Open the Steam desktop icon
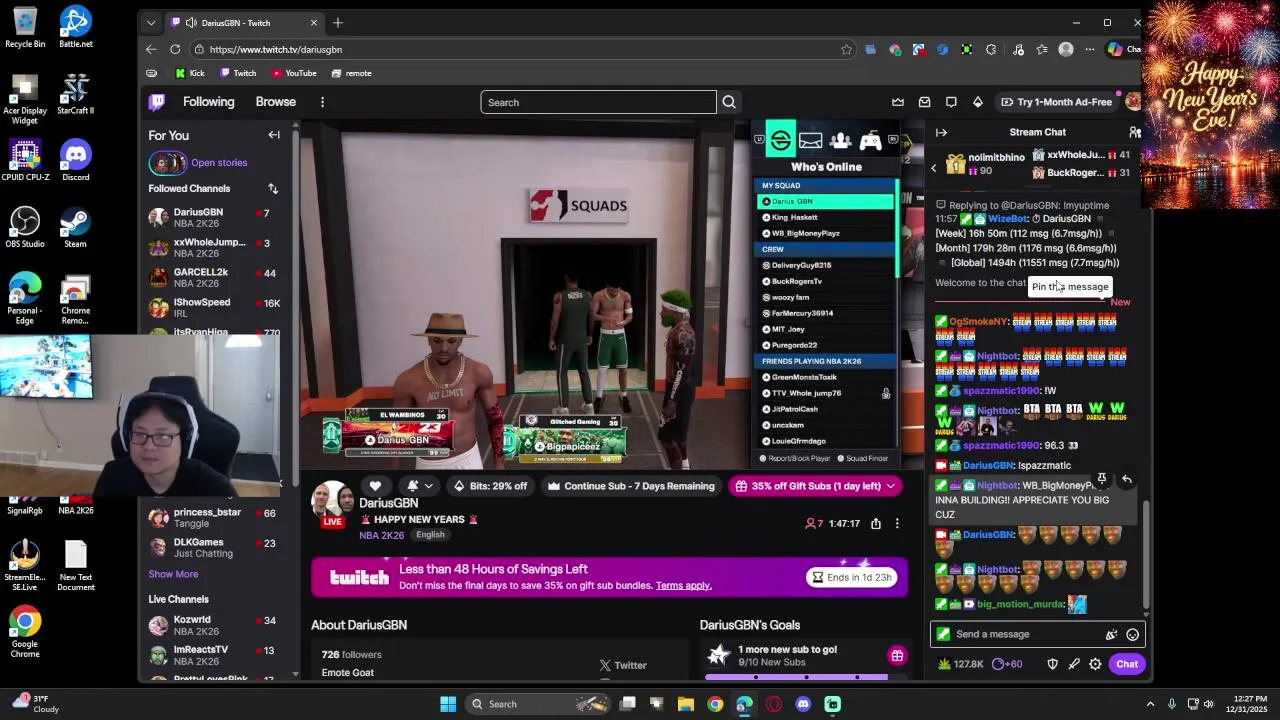Viewport: 1280px width, 720px height. pos(75,227)
